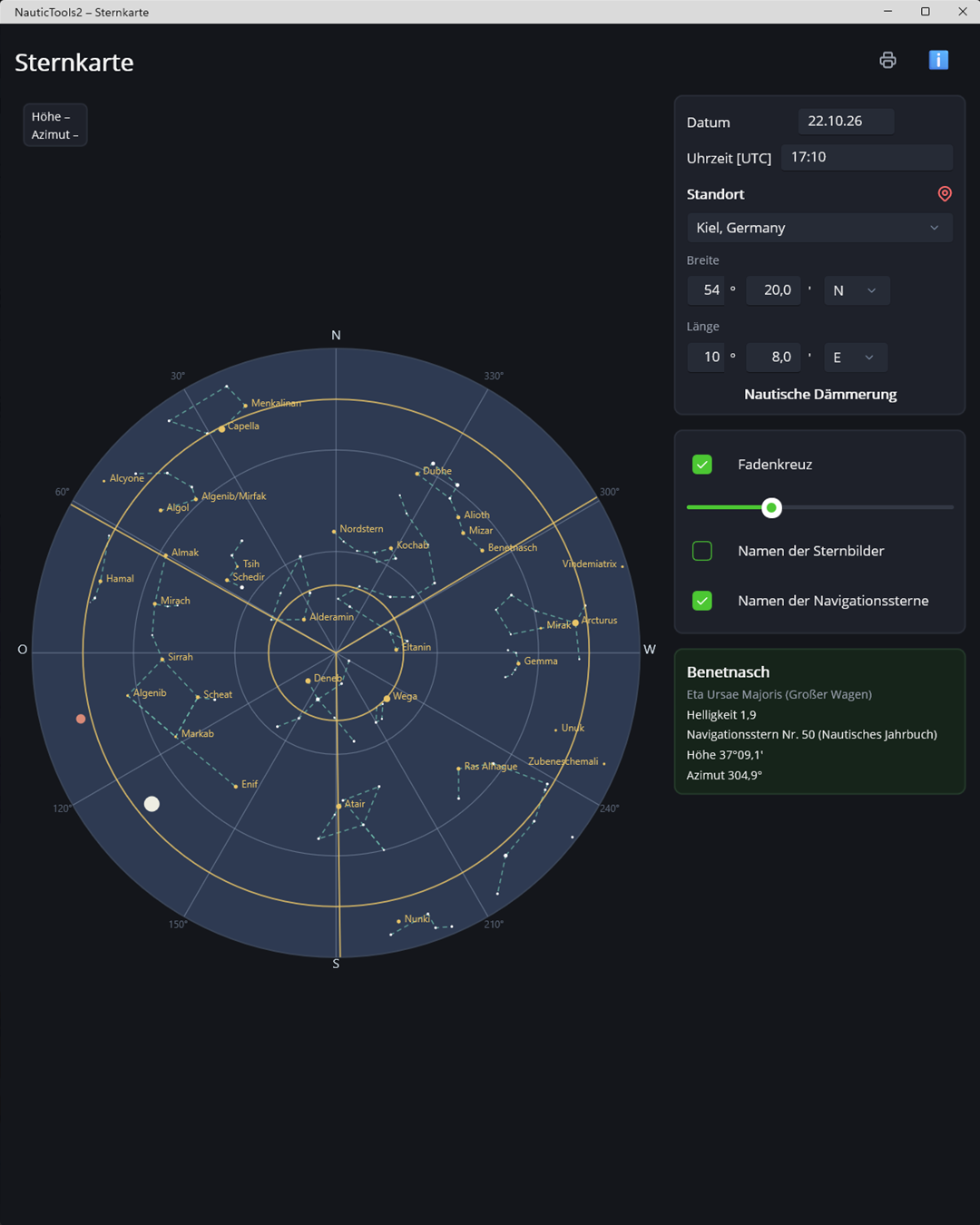
Task: Select the star Scheat on the chart
Action: (198, 697)
